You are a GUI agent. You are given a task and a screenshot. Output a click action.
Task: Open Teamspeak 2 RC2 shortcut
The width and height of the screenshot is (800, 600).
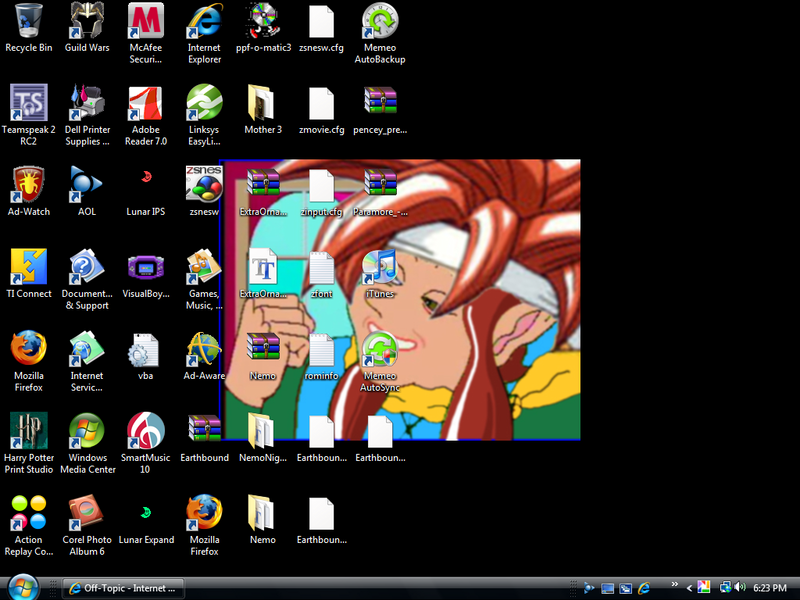28,103
